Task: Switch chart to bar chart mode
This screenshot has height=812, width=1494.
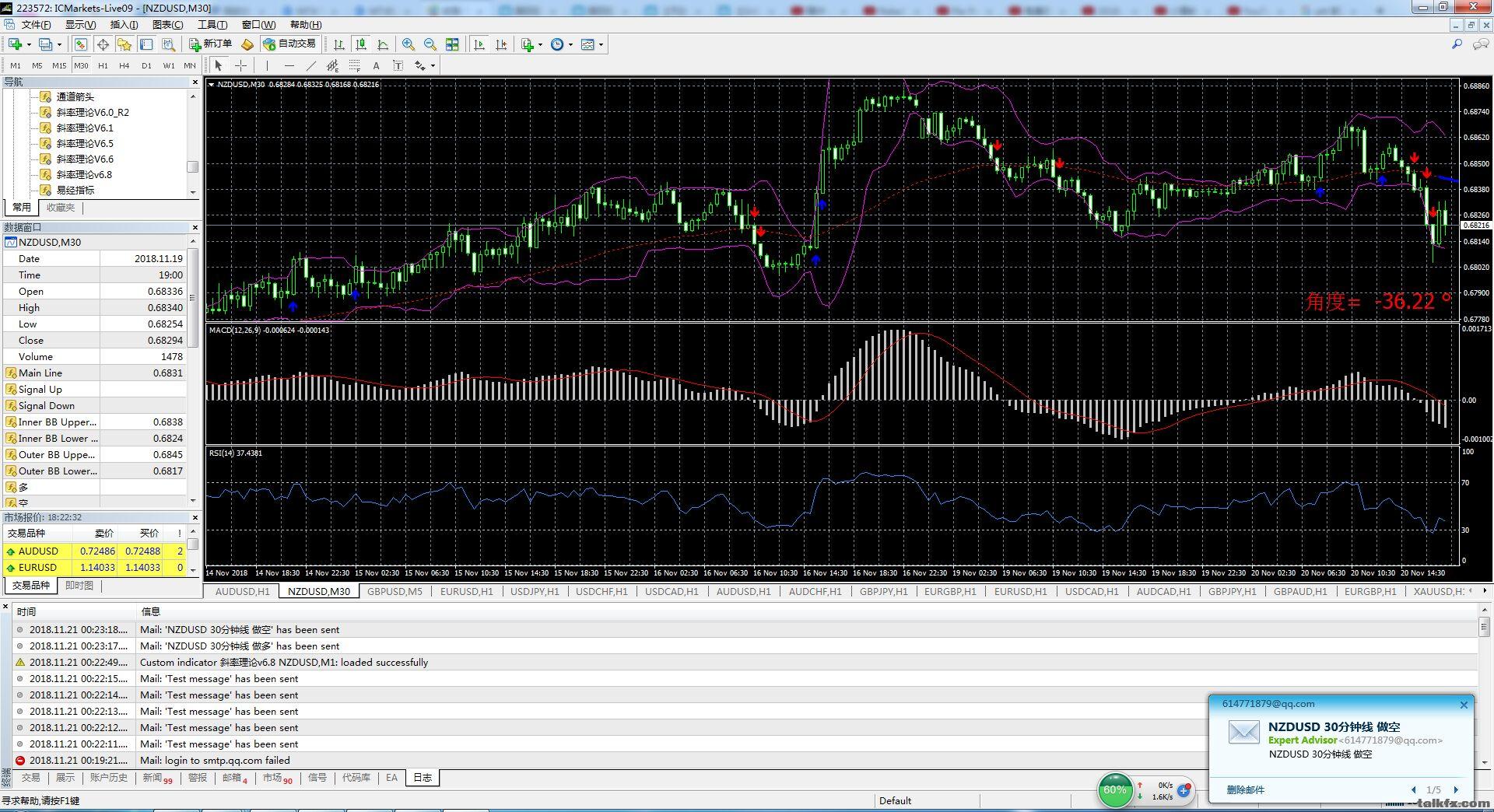Action: [339, 44]
